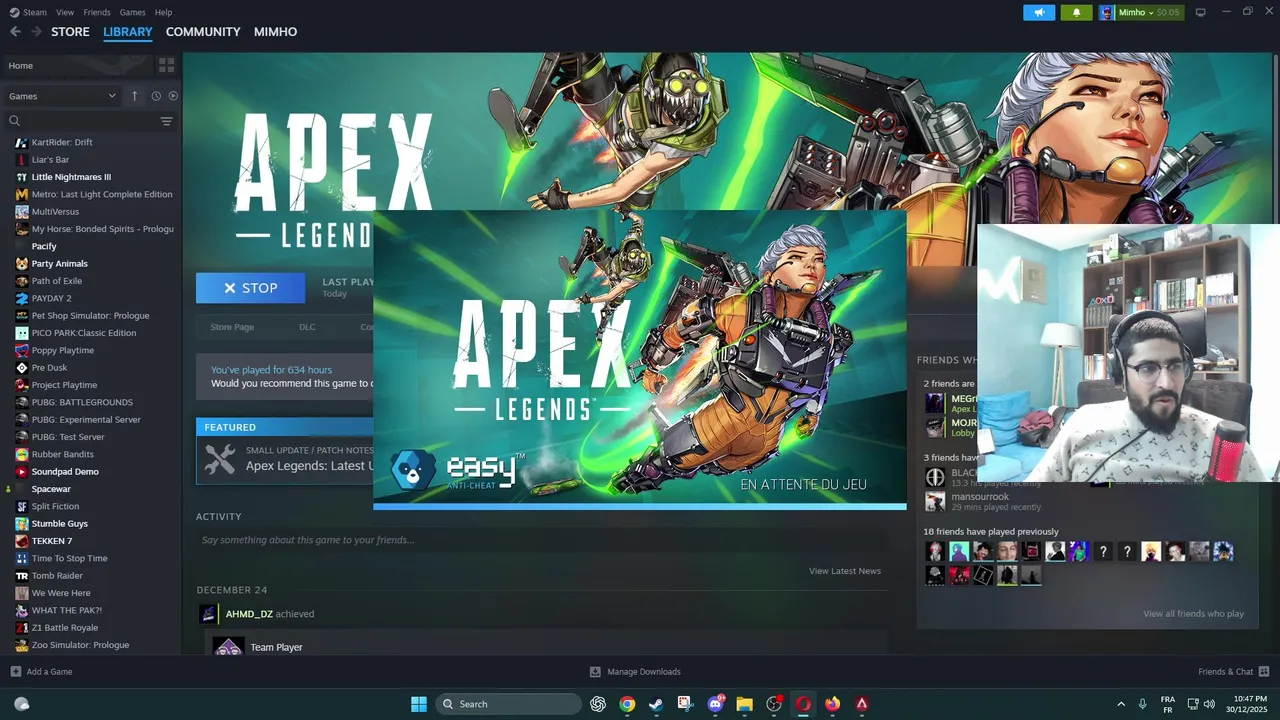Select Soundpad Demo
The height and width of the screenshot is (720, 1280).
[x=65, y=471]
